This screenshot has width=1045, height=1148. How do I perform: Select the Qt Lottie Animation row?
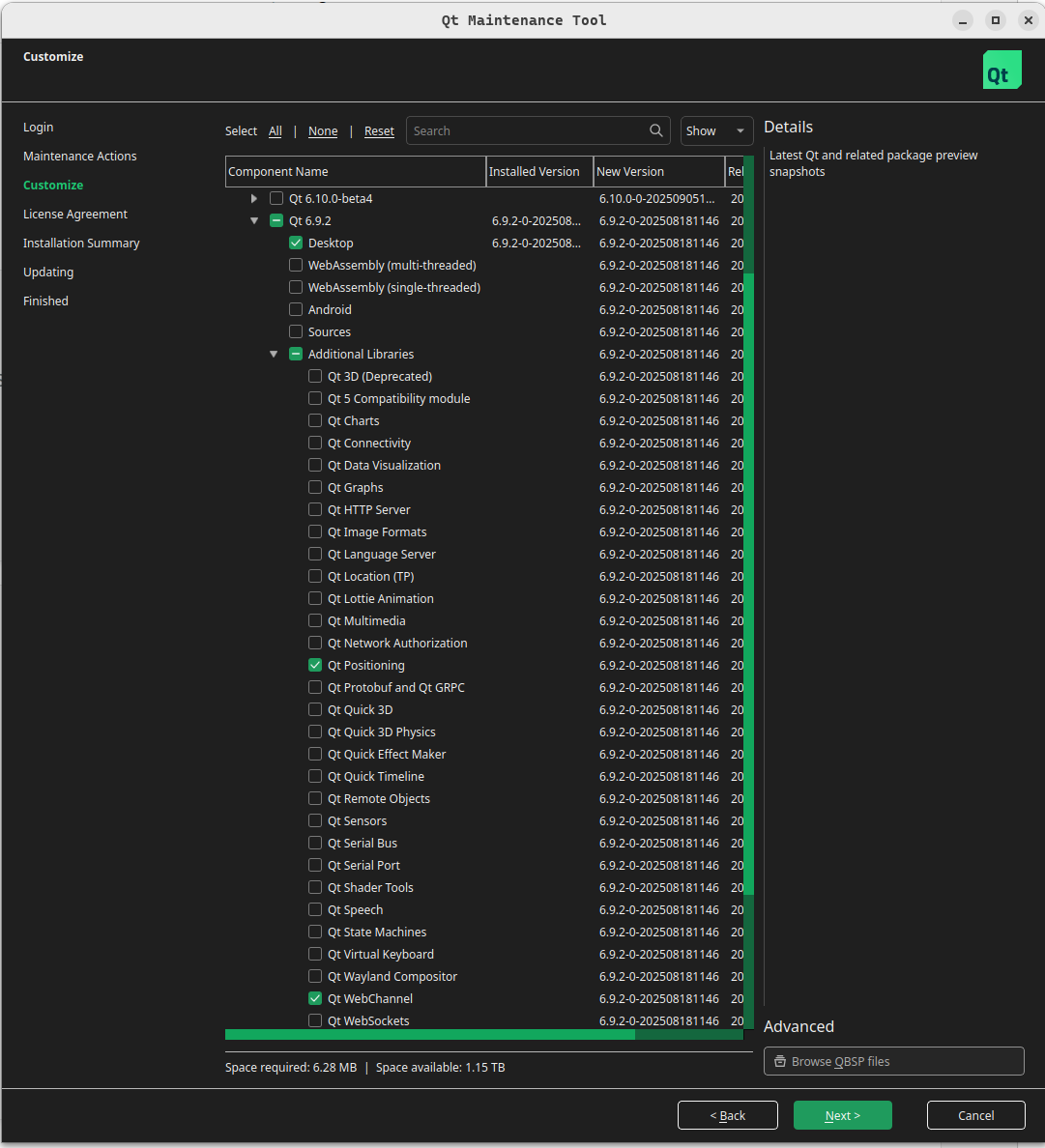(484, 598)
